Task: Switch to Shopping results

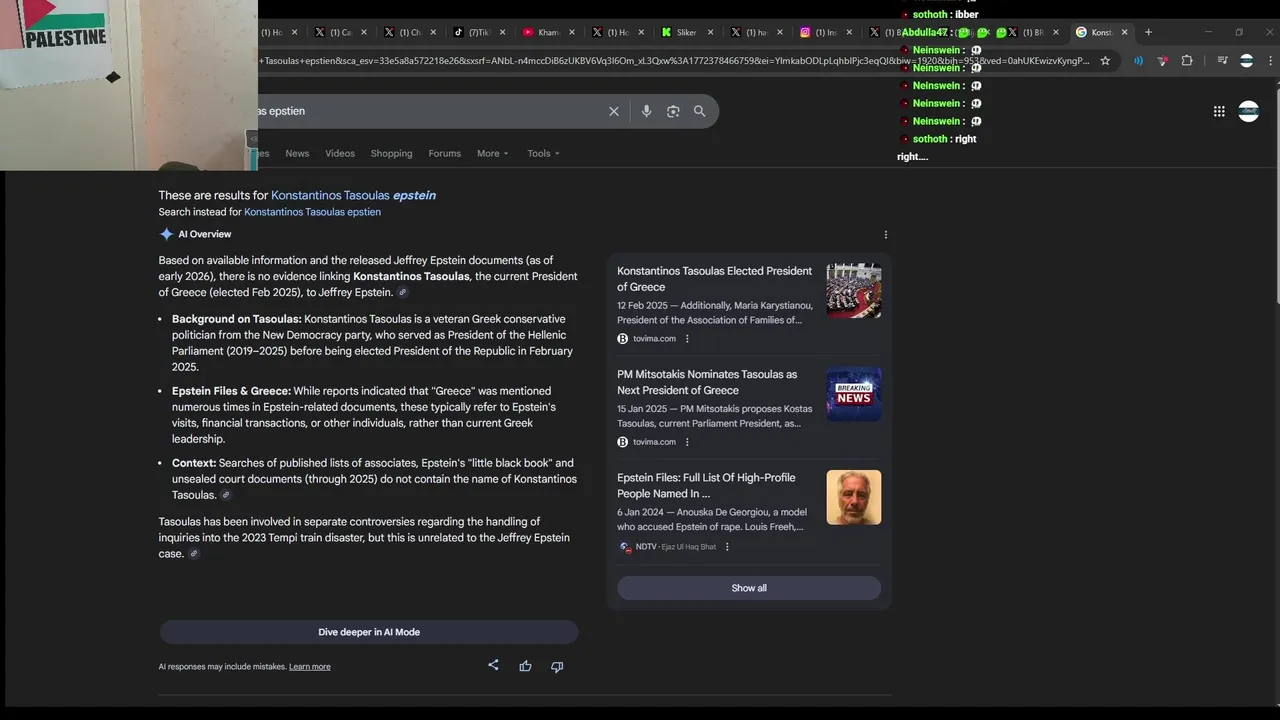Action: 391,153
